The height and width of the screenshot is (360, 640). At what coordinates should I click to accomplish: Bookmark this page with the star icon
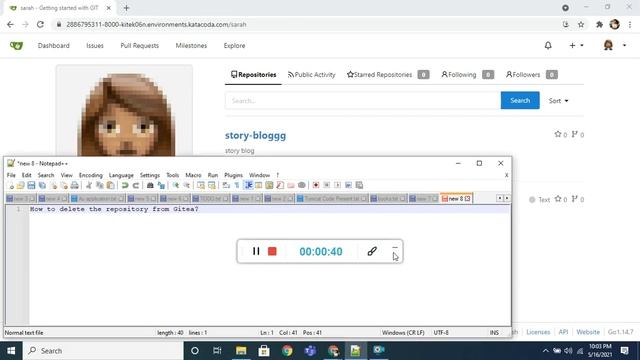point(581,24)
